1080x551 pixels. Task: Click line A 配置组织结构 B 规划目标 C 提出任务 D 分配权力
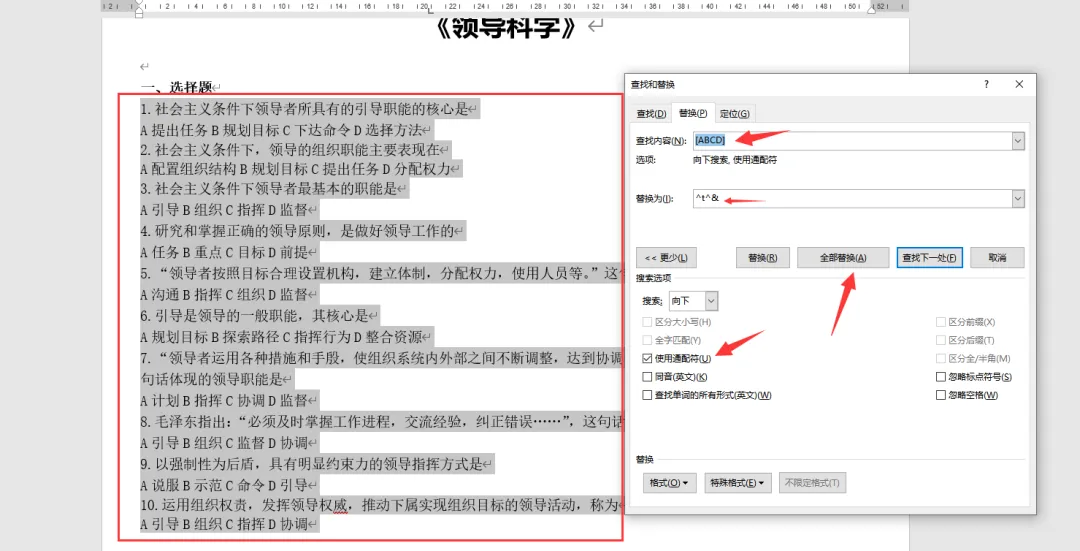click(x=295, y=169)
